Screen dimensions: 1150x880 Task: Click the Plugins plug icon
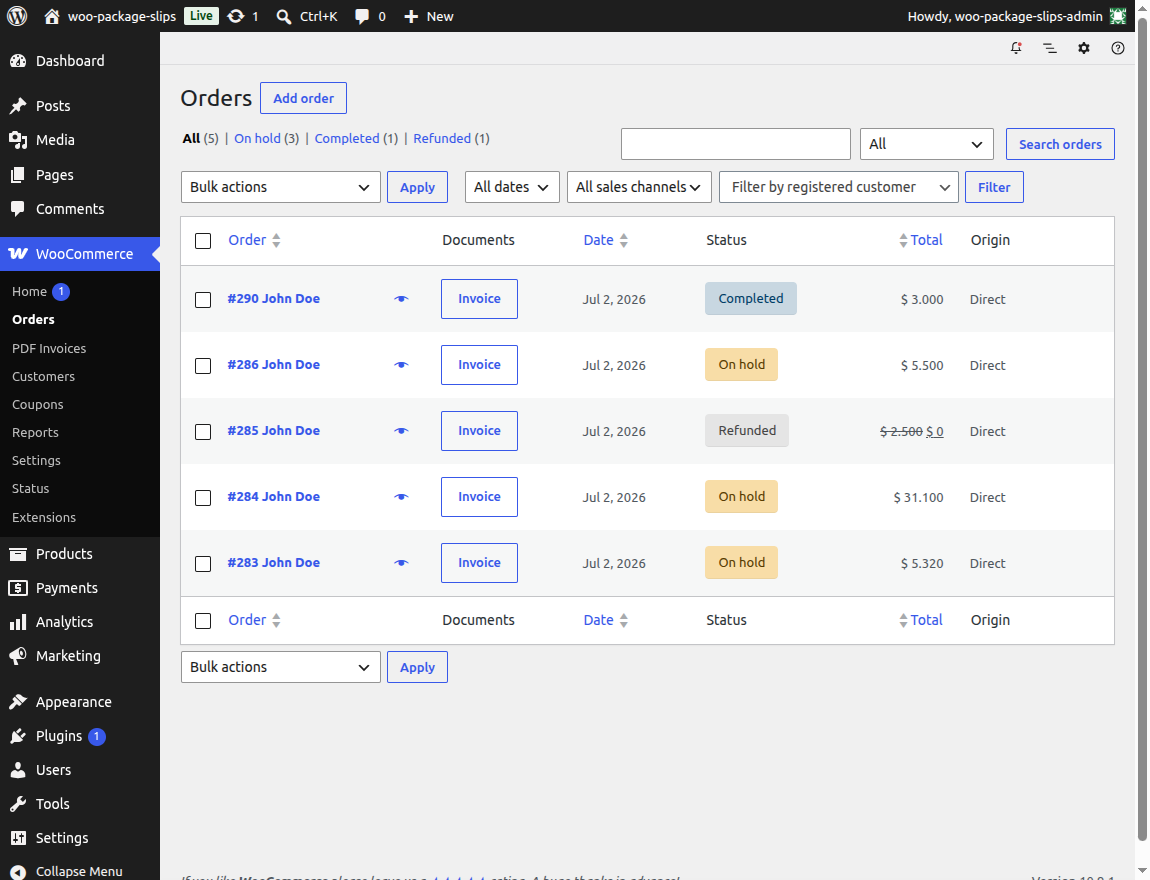tap(18, 736)
